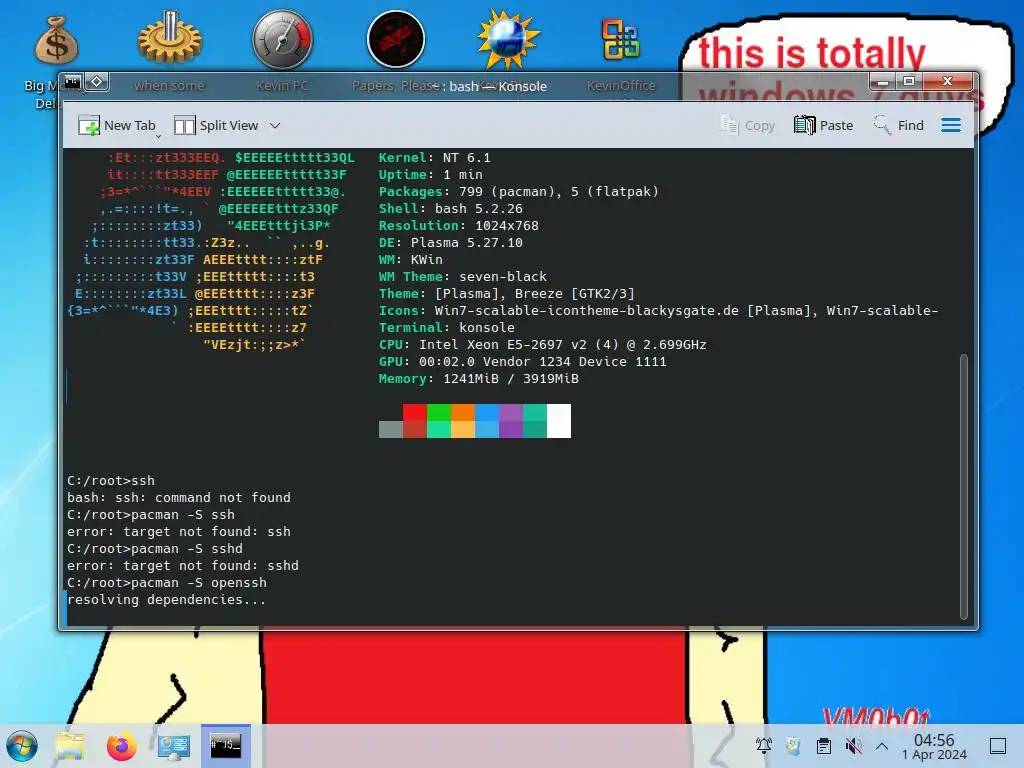Click the 'bash: ssh: command not found' line
Image resolution: width=1024 pixels, height=768 pixels.
click(x=179, y=498)
